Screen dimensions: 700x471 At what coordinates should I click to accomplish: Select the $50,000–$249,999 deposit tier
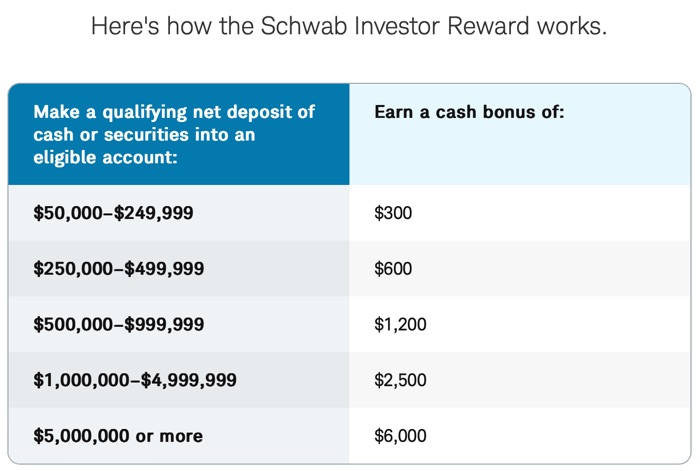tap(114, 213)
